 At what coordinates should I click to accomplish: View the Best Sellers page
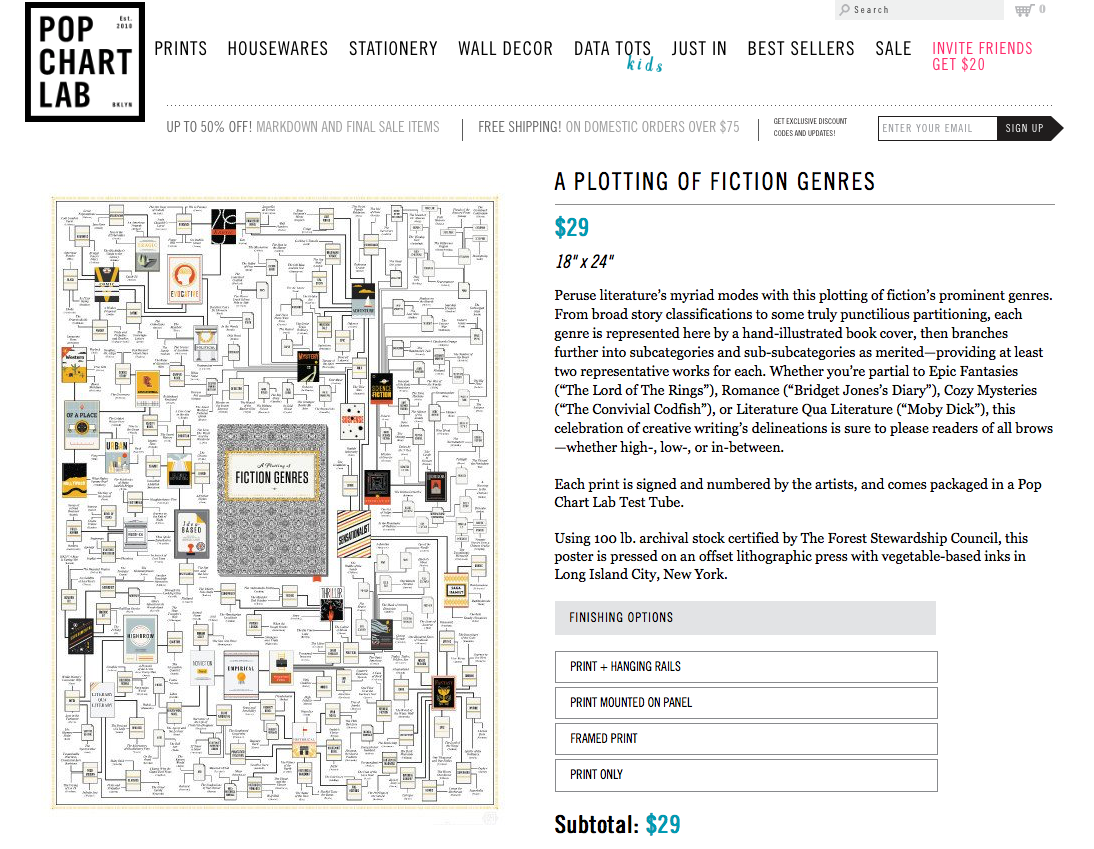coord(801,48)
